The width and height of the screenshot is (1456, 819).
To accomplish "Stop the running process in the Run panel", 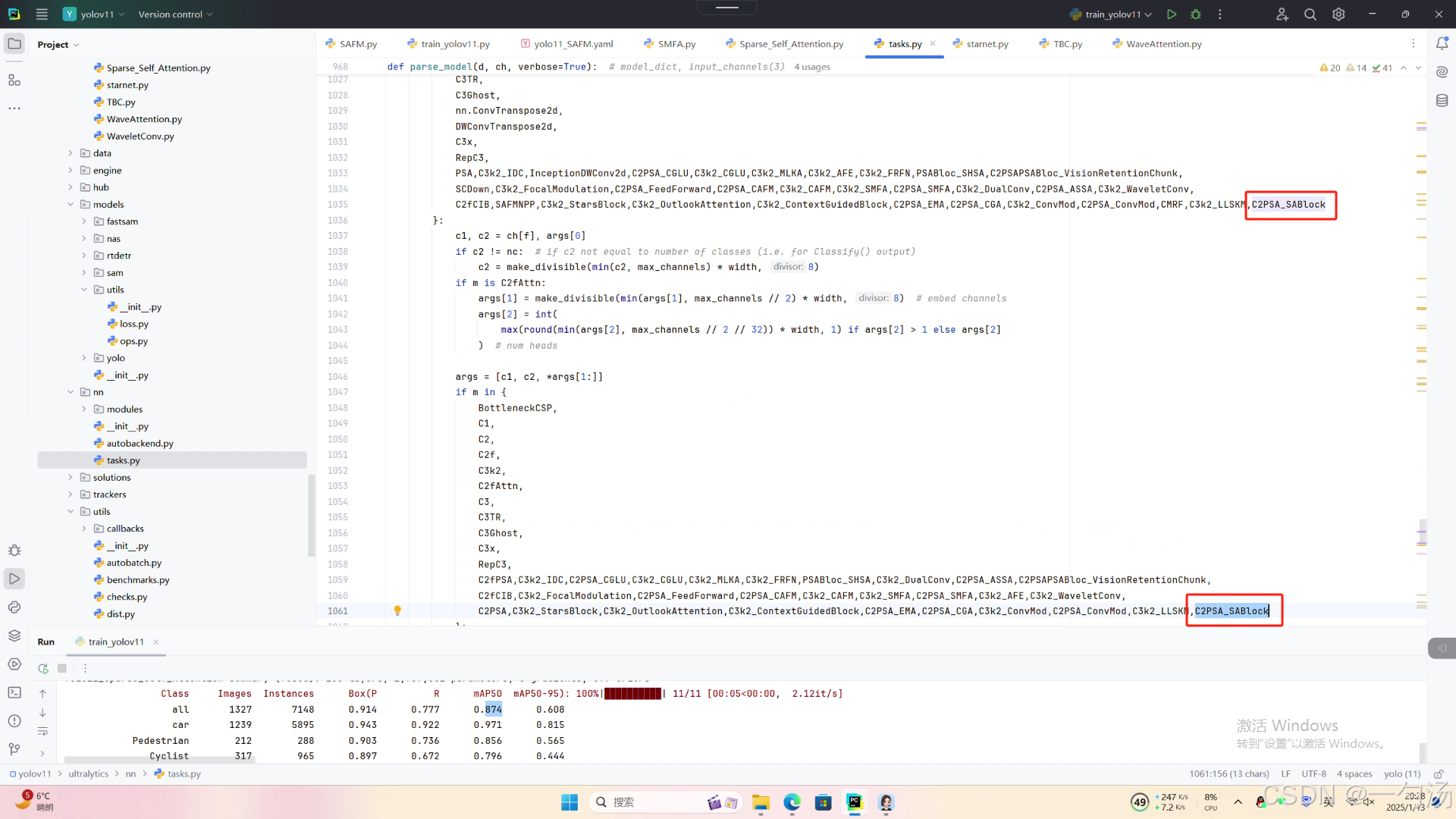I will pyautogui.click(x=62, y=668).
